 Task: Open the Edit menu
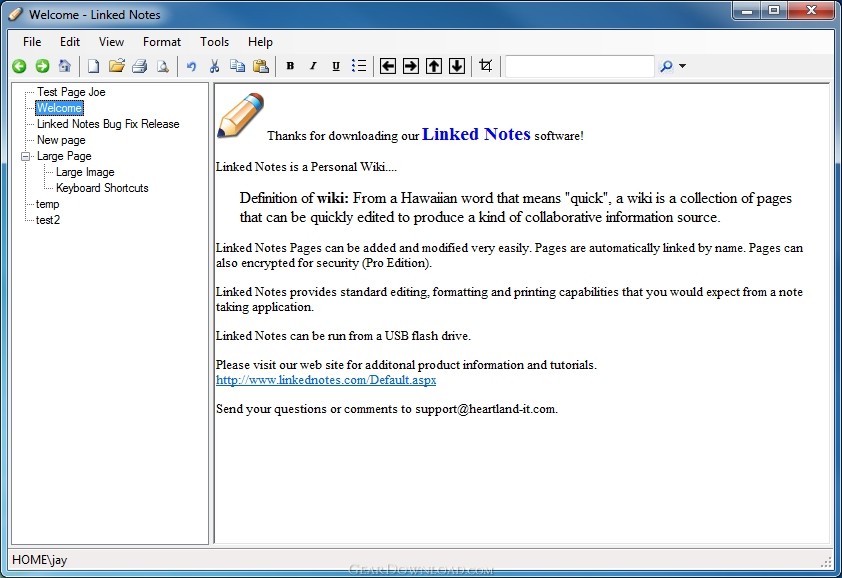click(x=70, y=42)
